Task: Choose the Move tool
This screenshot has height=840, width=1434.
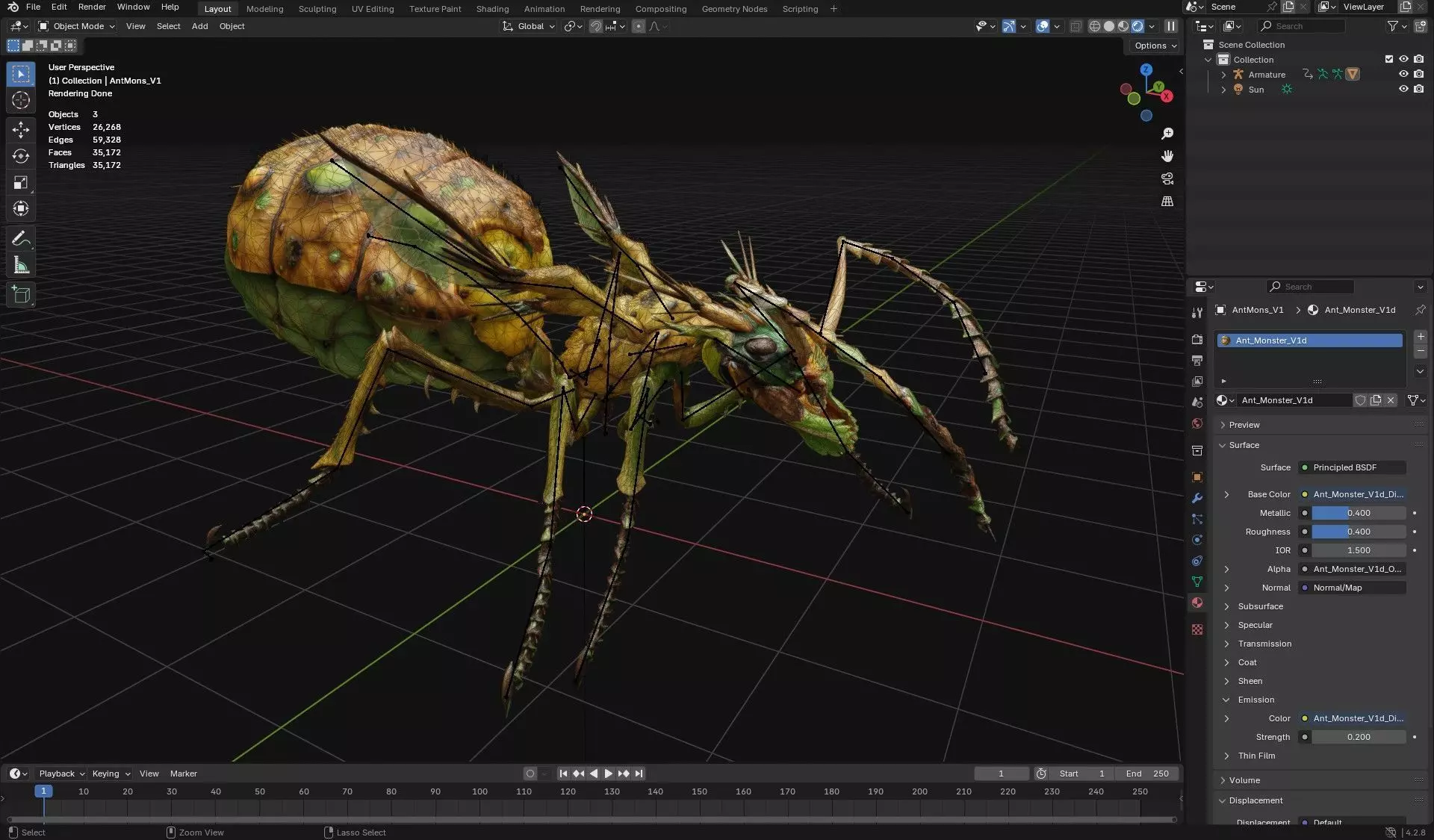Action: pyautogui.click(x=21, y=130)
